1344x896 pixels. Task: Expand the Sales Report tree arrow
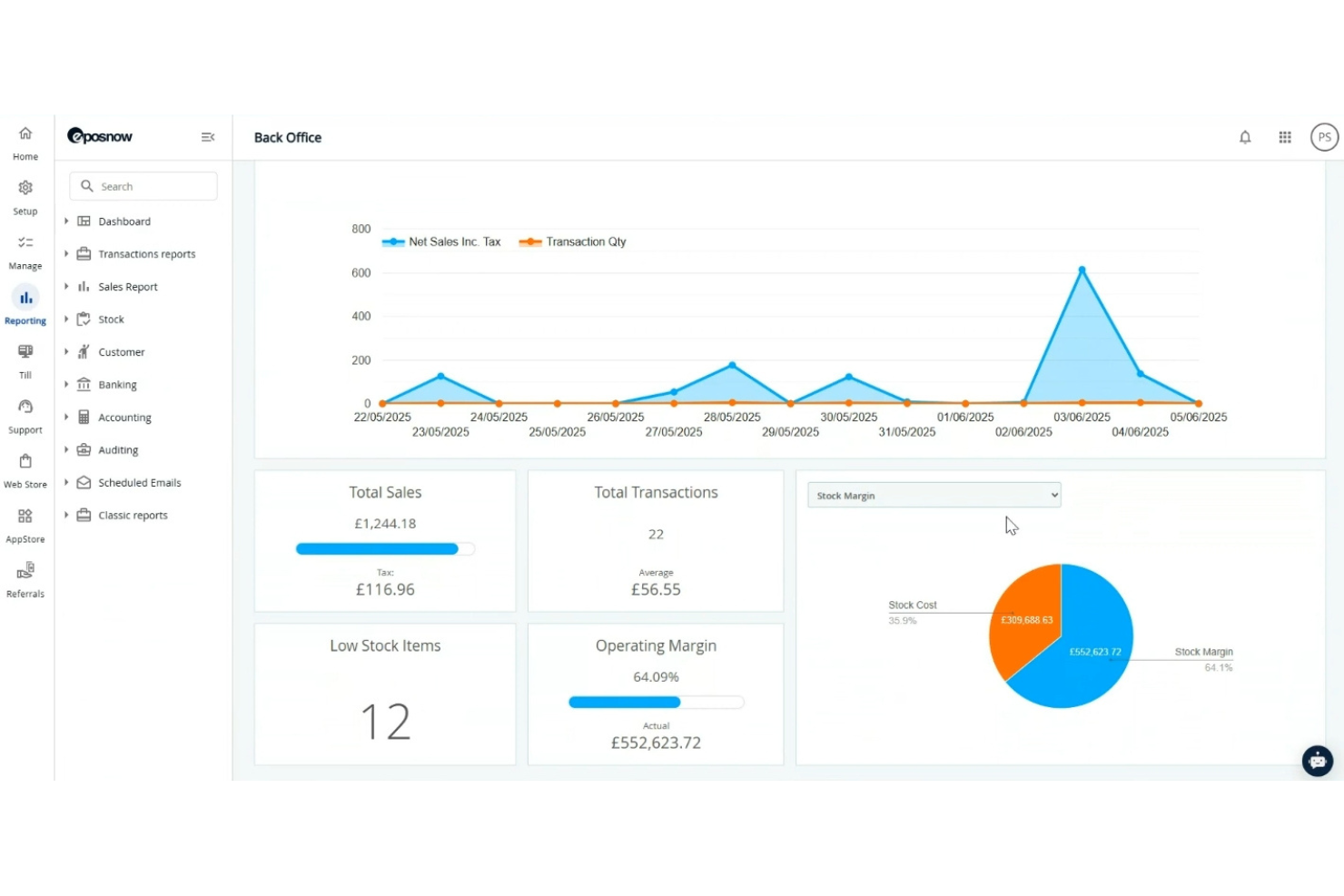click(66, 287)
